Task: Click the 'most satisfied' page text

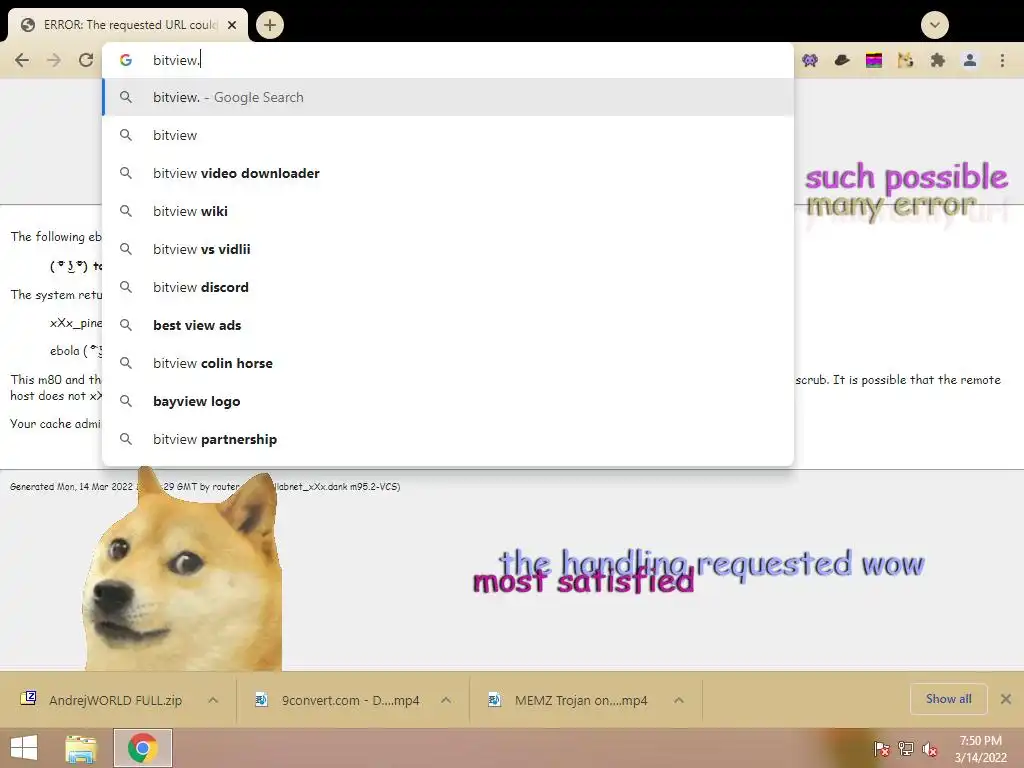Action: (x=583, y=581)
